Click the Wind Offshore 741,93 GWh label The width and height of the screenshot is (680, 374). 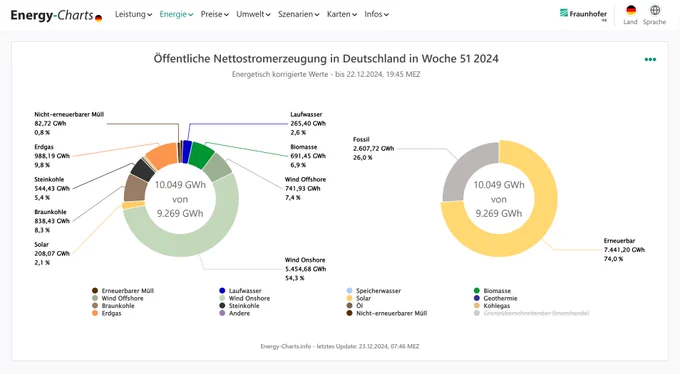tap(305, 188)
